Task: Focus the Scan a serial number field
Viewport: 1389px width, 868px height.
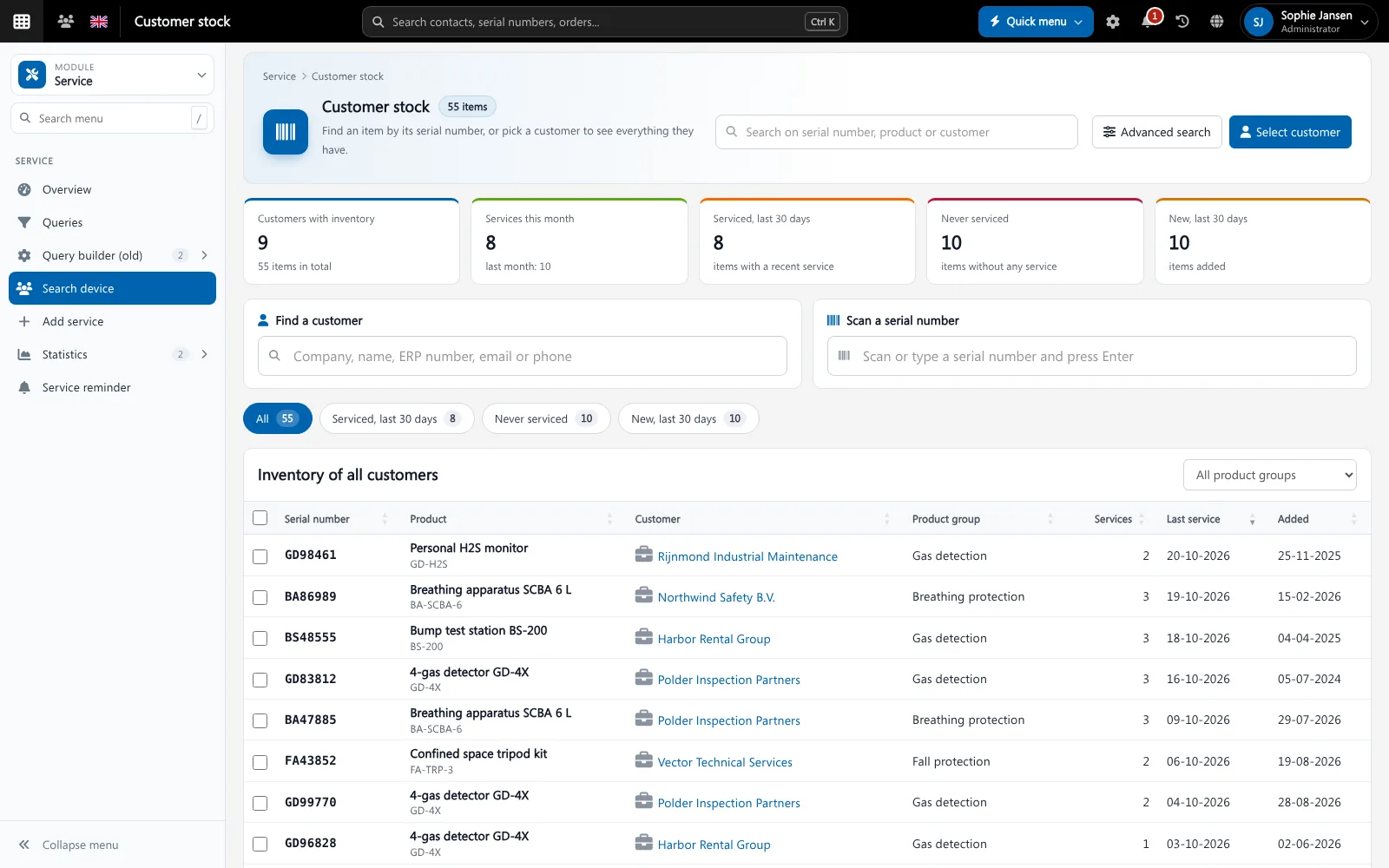Action: (x=1091, y=356)
